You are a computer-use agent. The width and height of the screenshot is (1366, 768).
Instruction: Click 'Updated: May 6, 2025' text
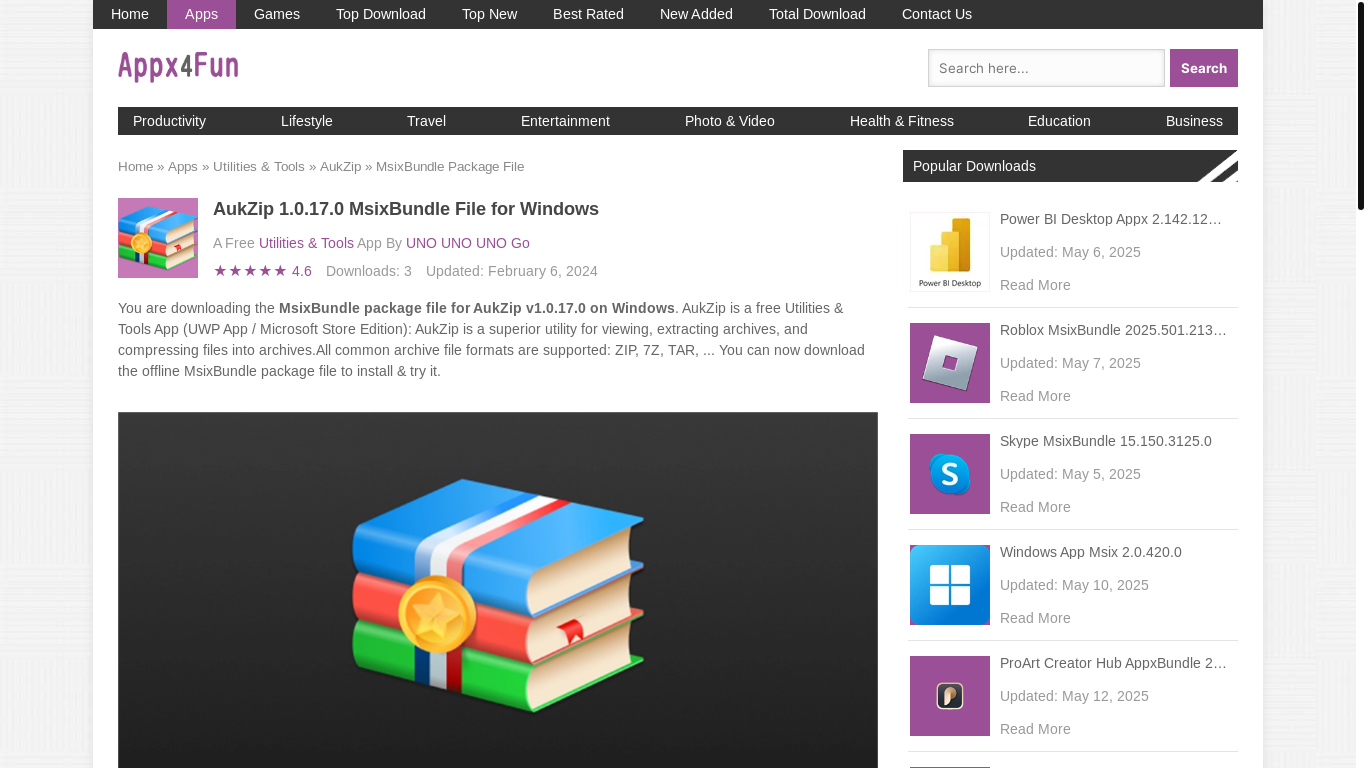1070,252
